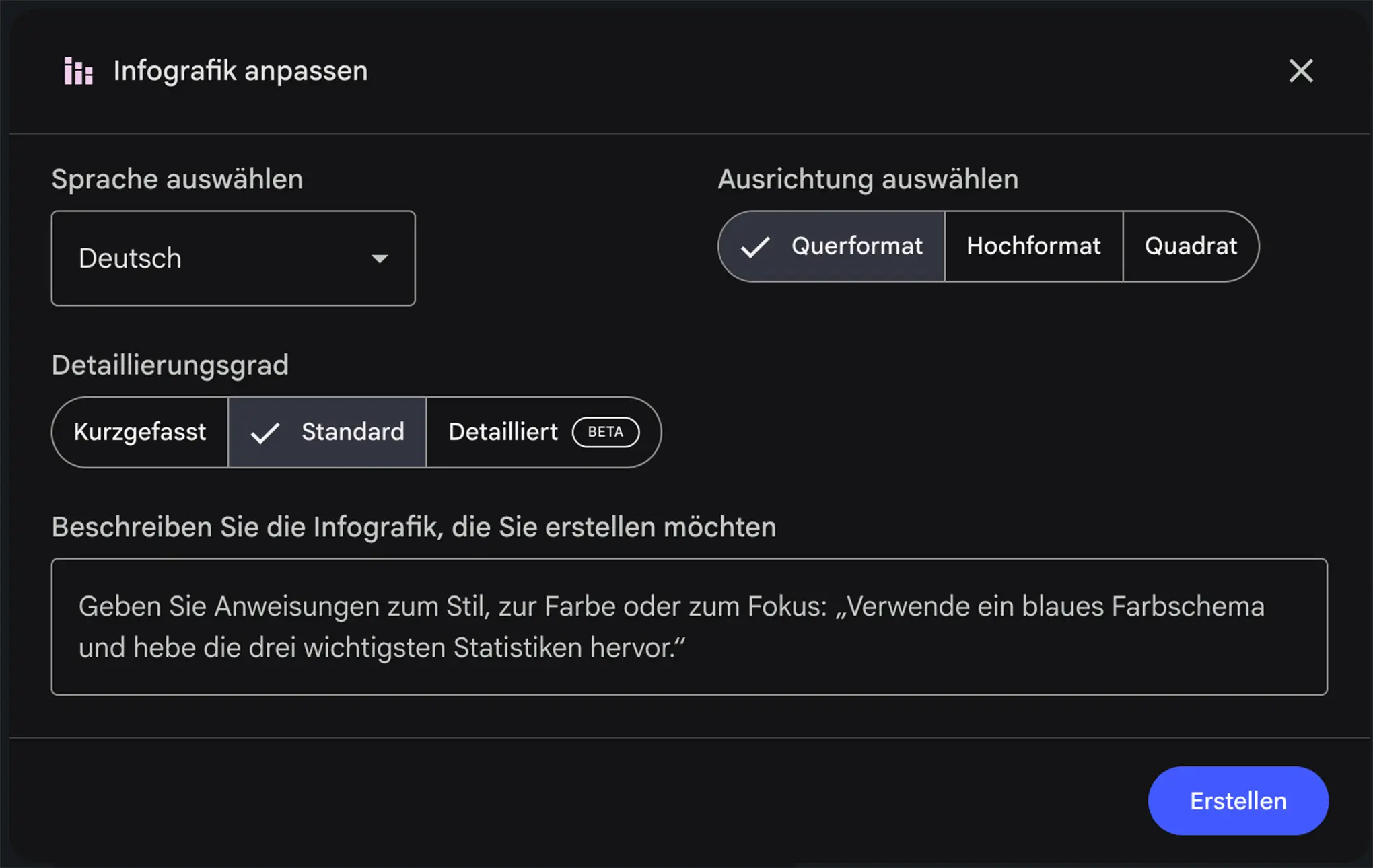This screenshot has height=868, width=1373.
Task: Choose the Querformat orientation label
Action: tap(856, 246)
